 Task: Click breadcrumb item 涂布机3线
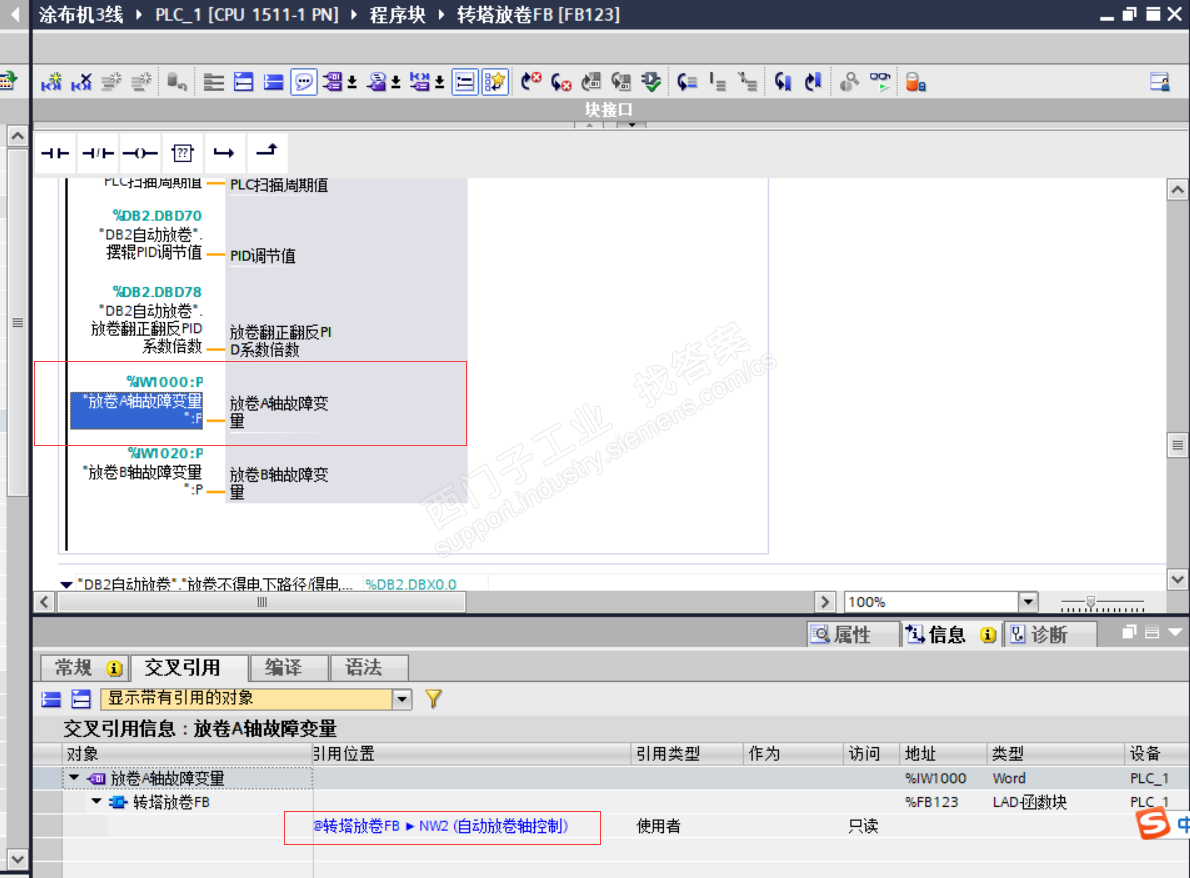[x=81, y=14]
